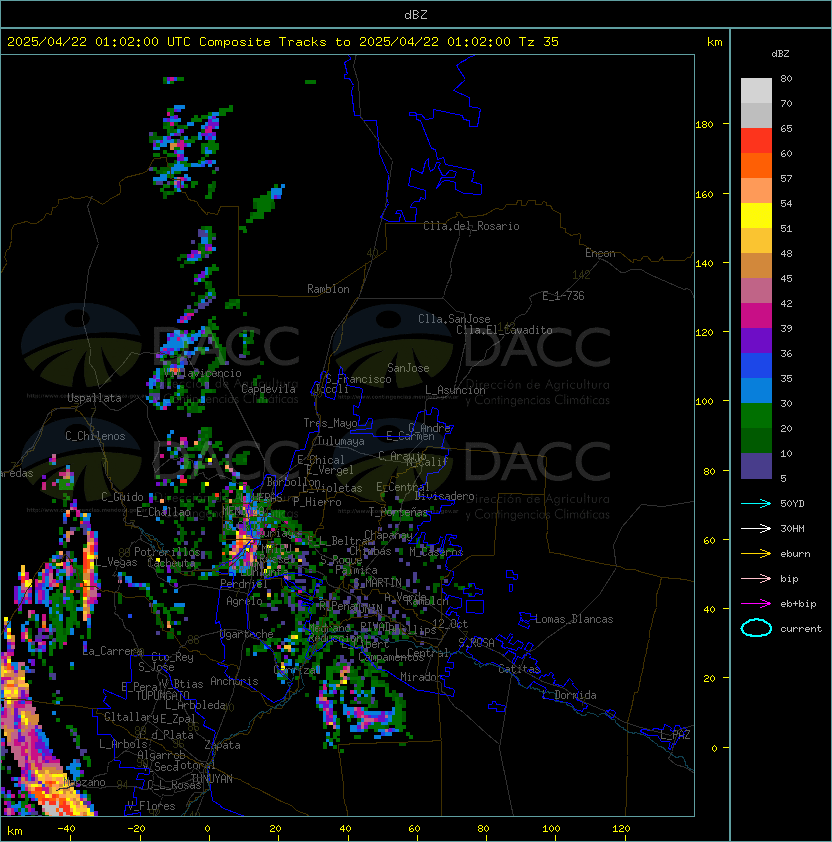Image resolution: width=832 pixels, height=842 pixels.
Task: Click the 'Potrerillos' map label
Action: click(167, 552)
